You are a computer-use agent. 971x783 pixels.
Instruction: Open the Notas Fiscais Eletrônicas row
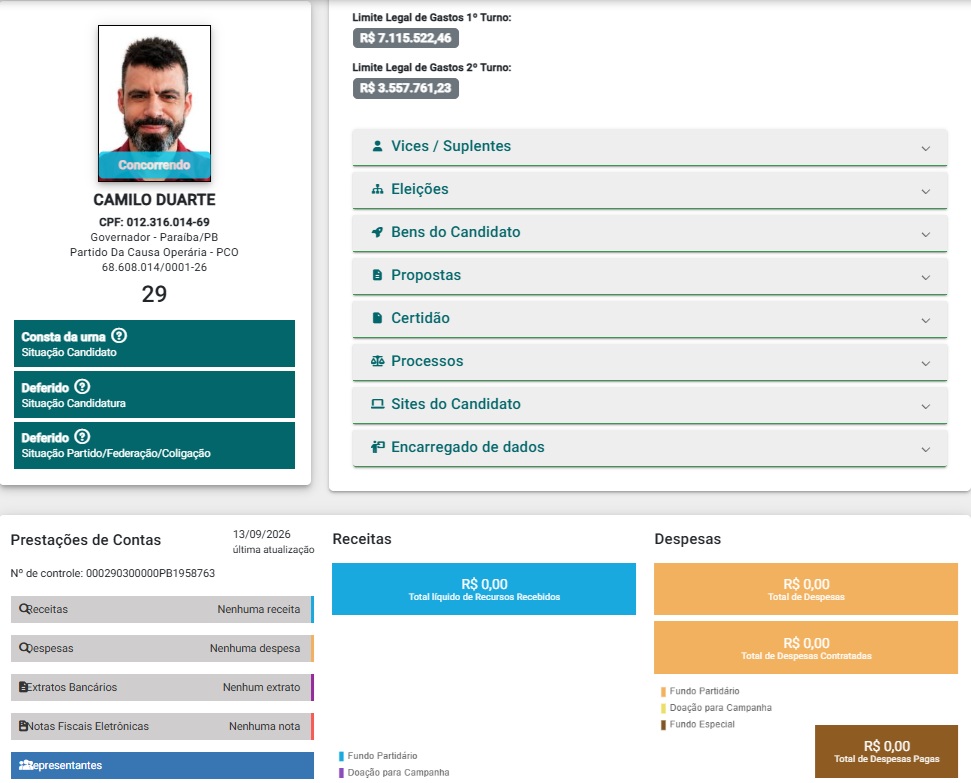click(162, 726)
